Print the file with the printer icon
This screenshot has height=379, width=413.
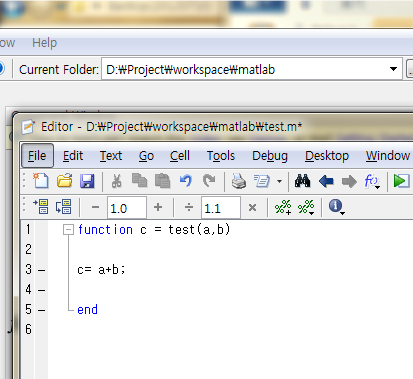click(x=239, y=181)
